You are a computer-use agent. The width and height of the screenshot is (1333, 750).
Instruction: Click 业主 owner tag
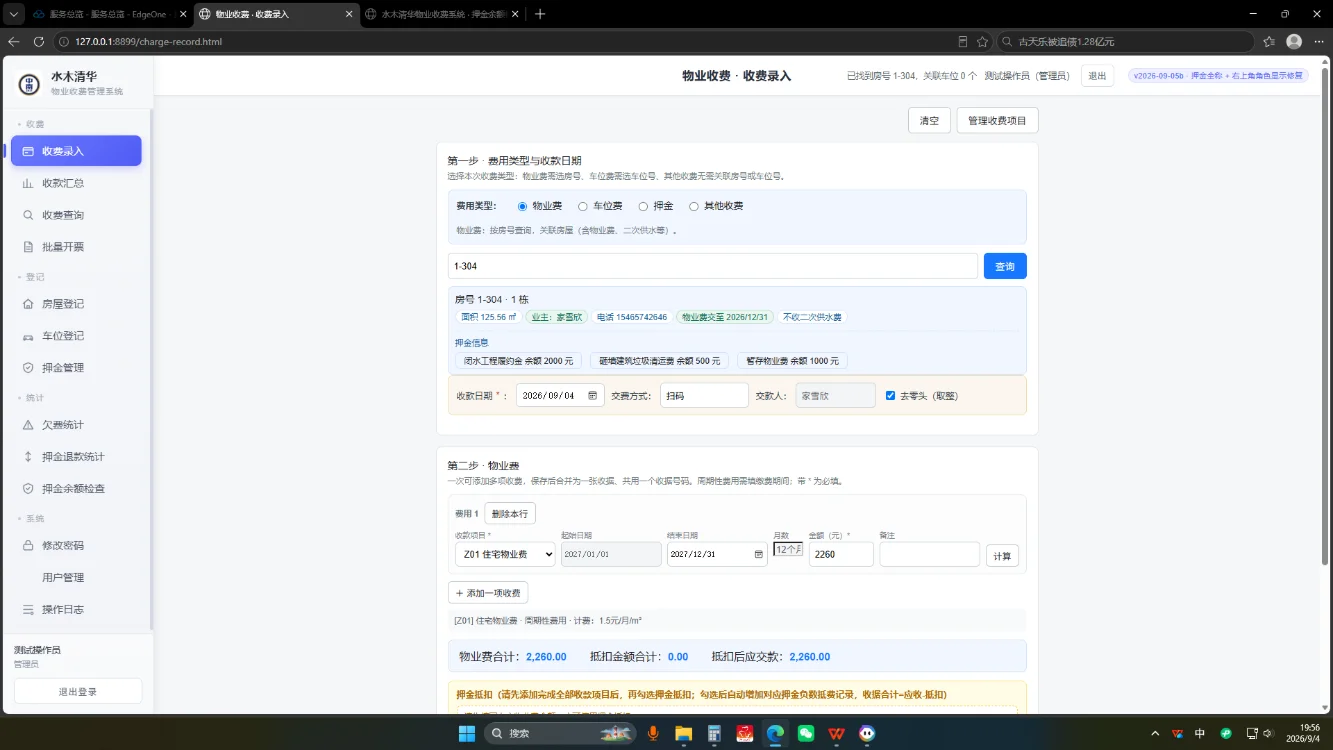(559, 317)
